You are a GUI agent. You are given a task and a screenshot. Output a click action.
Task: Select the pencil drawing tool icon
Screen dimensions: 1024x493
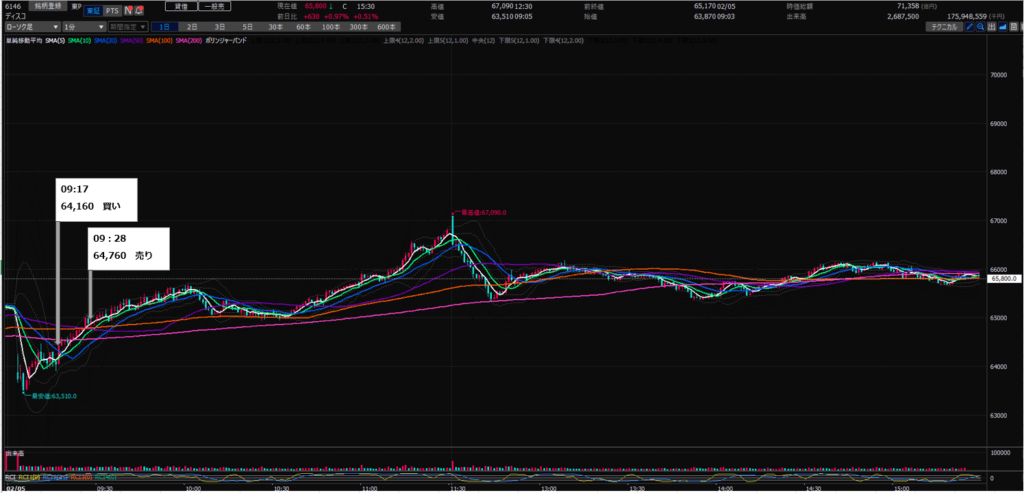968,27
